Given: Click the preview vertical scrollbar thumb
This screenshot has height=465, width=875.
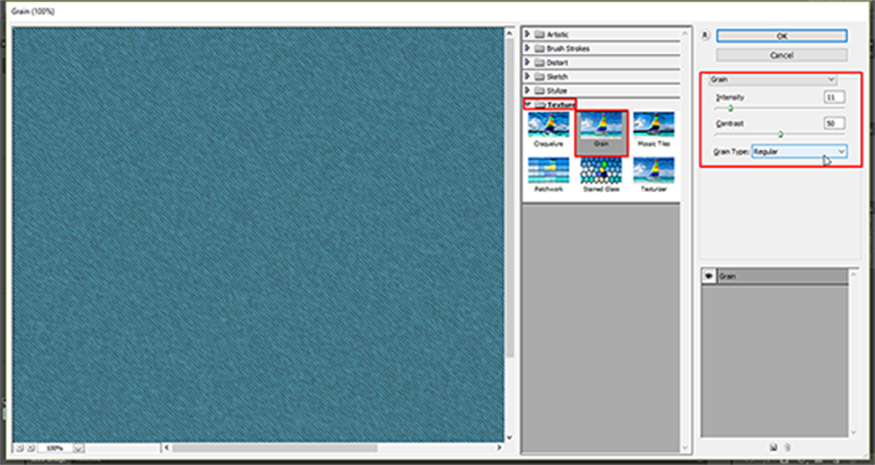Looking at the screenshot, I should click(509, 198).
